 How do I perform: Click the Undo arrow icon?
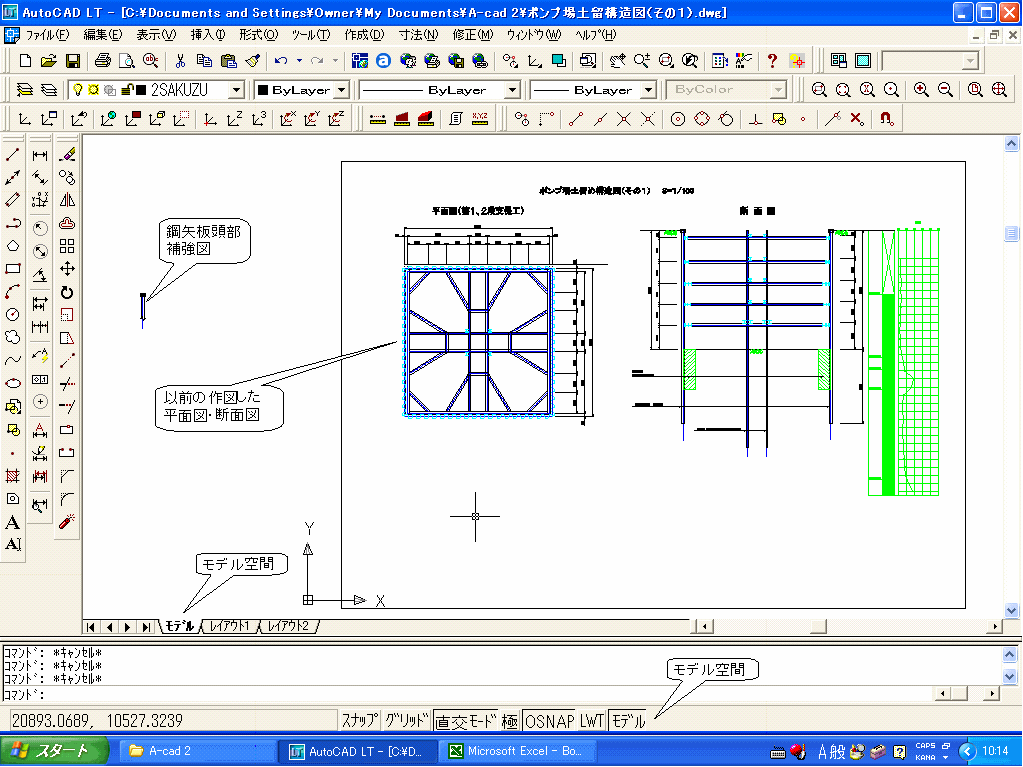[281, 61]
